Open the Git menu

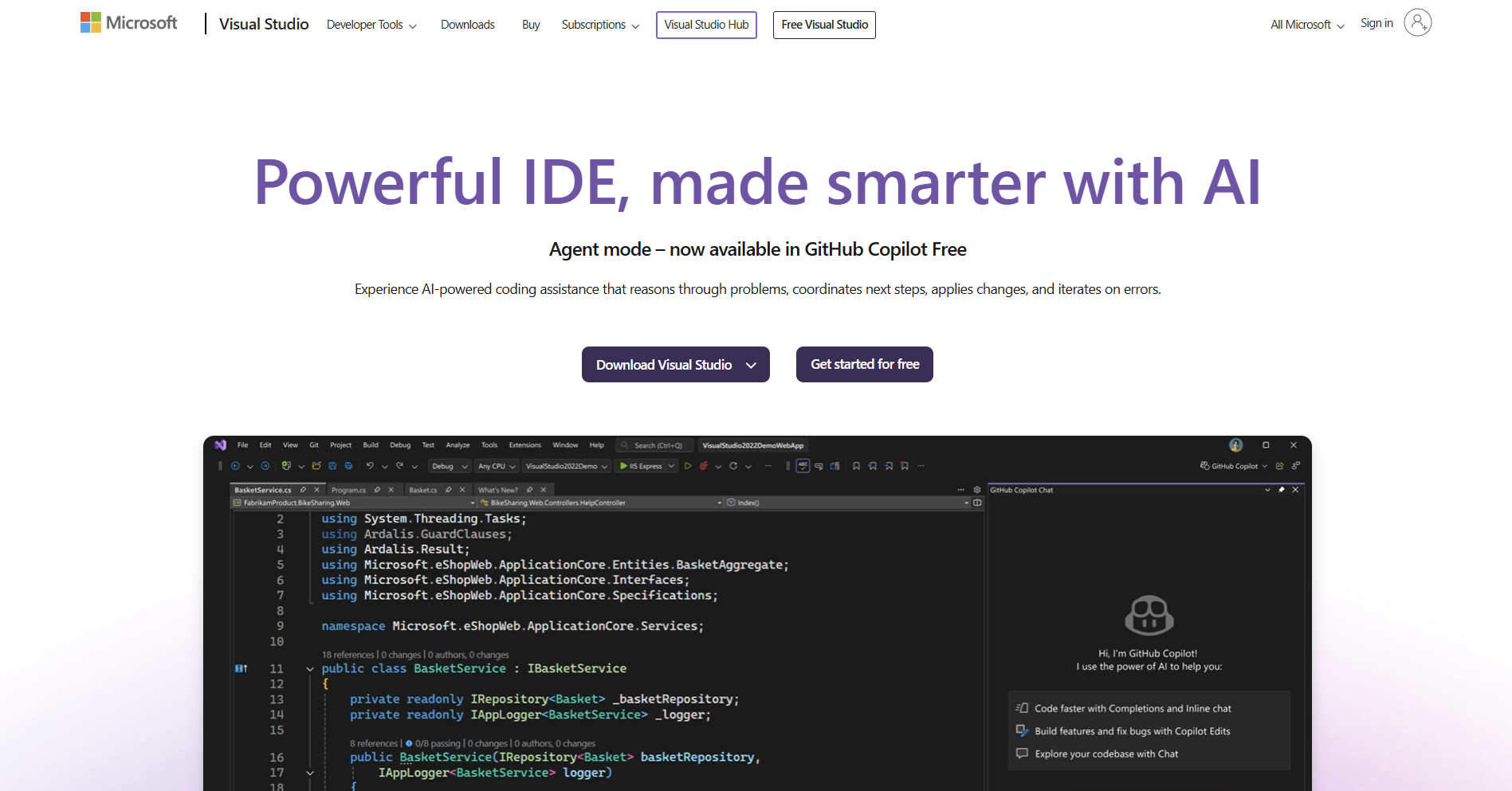click(314, 445)
